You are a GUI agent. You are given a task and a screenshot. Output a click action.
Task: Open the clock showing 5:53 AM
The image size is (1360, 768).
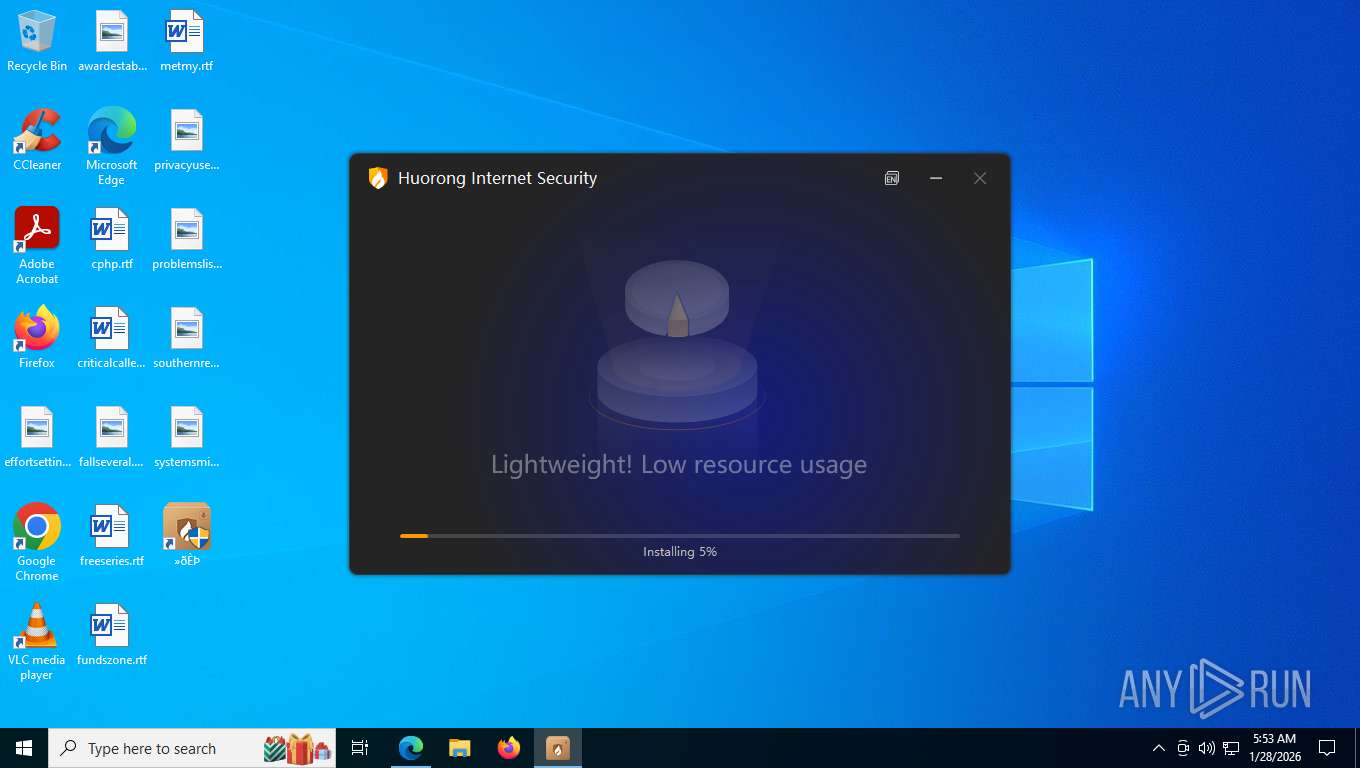1274,748
